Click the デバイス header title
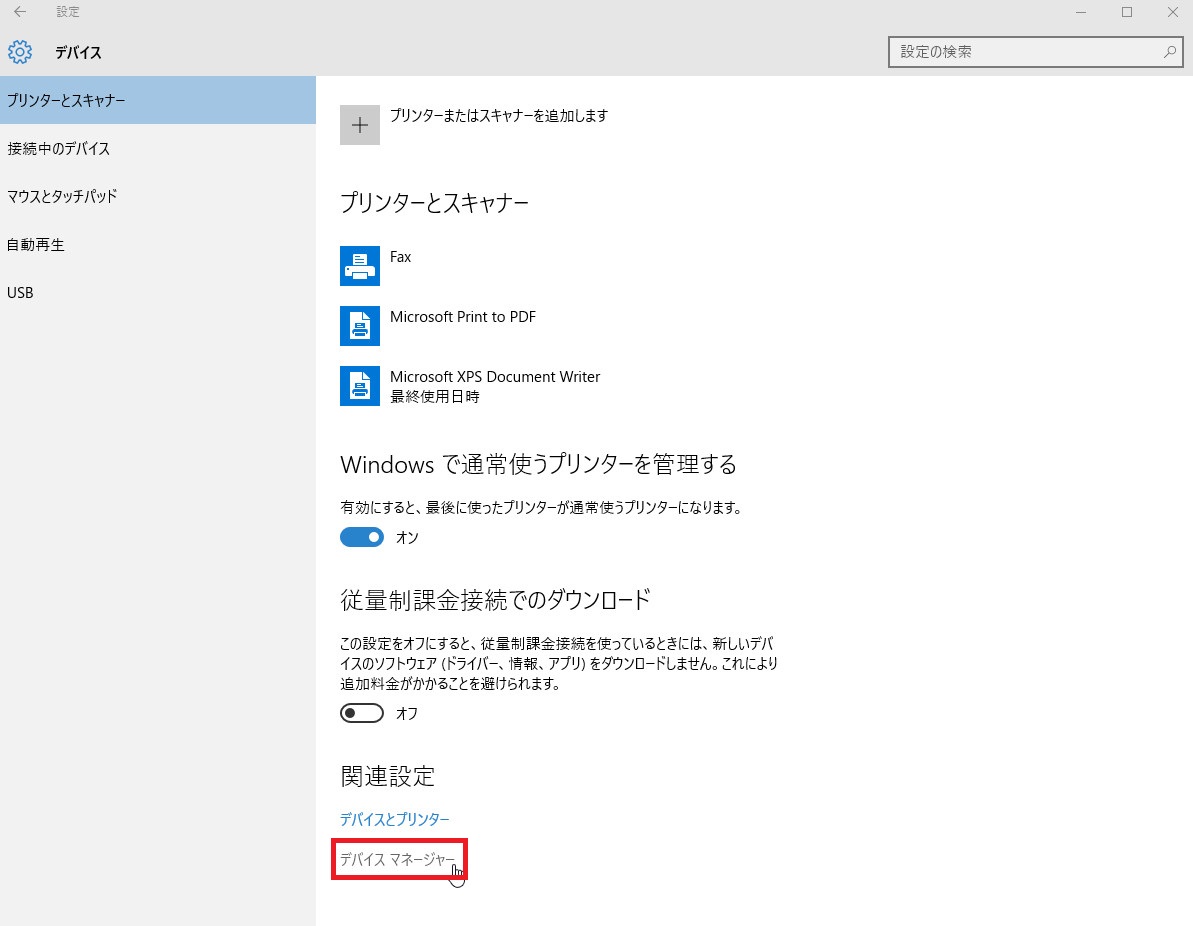1193x926 pixels. [78, 53]
